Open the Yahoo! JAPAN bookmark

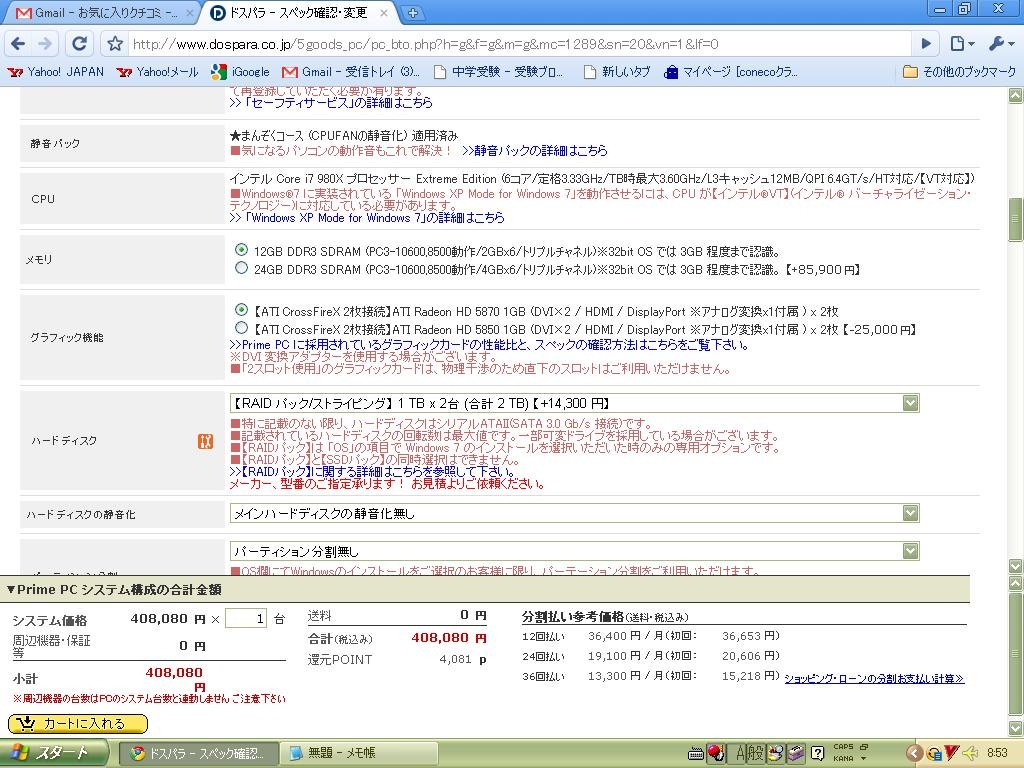point(56,72)
